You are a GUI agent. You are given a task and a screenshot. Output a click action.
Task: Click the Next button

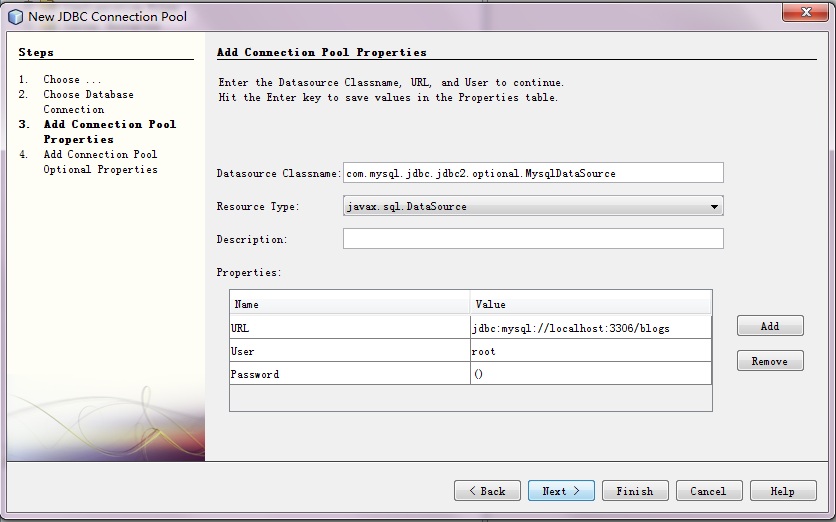(561, 491)
